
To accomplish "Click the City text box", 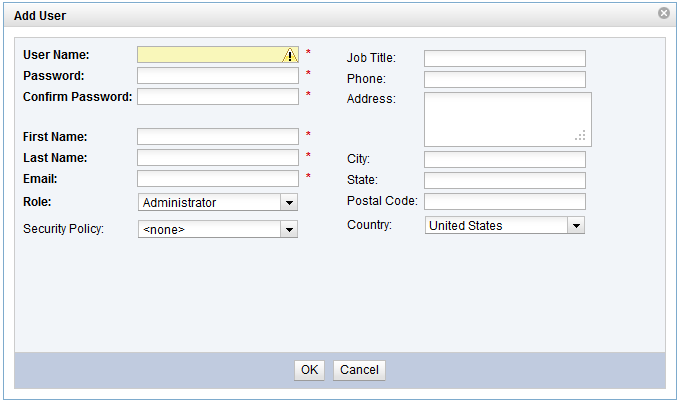I will coord(504,159).
